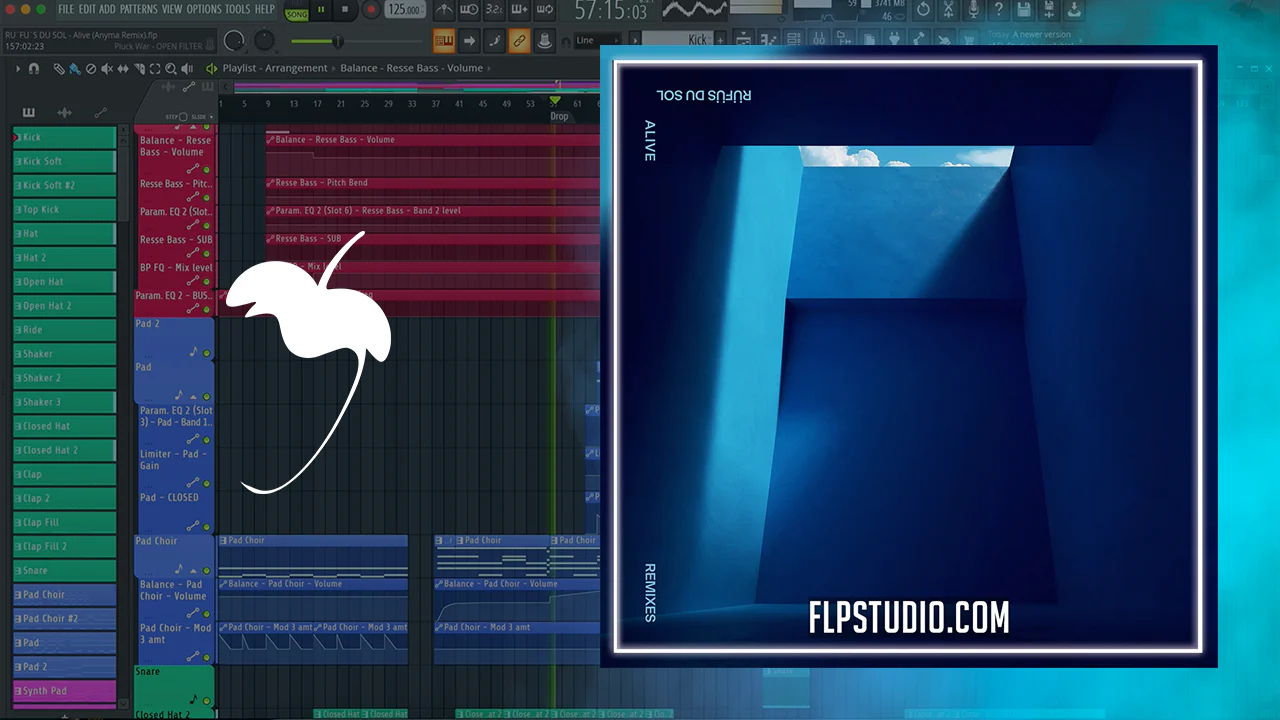This screenshot has width=1280, height=720.
Task: Choose the select tool in Playlist
Action: tap(155, 69)
